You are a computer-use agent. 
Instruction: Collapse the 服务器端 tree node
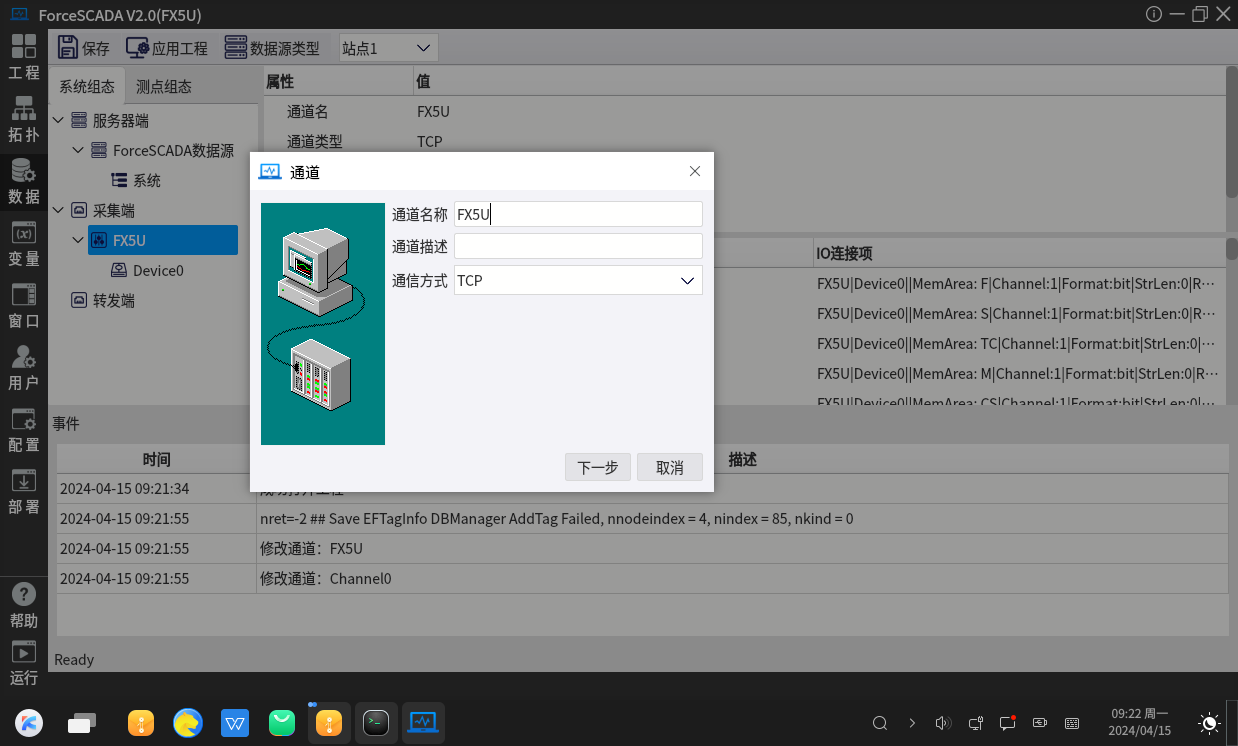(58, 121)
